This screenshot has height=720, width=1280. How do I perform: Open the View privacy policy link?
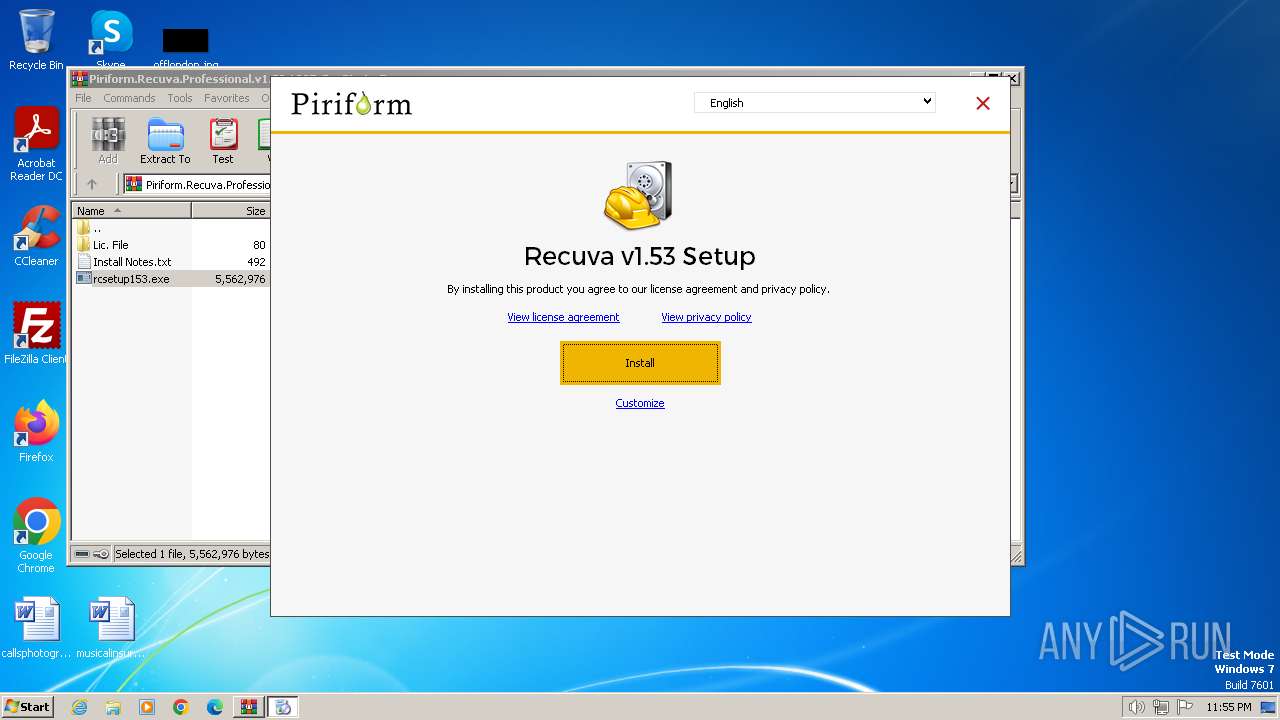[x=706, y=317]
